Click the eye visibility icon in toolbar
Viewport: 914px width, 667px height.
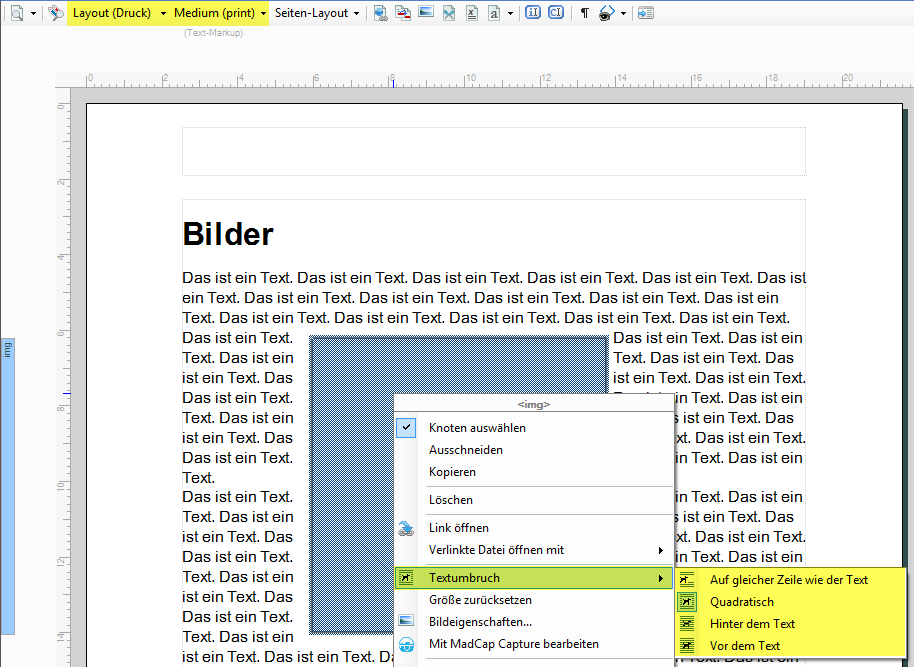click(x=606, y=13)
